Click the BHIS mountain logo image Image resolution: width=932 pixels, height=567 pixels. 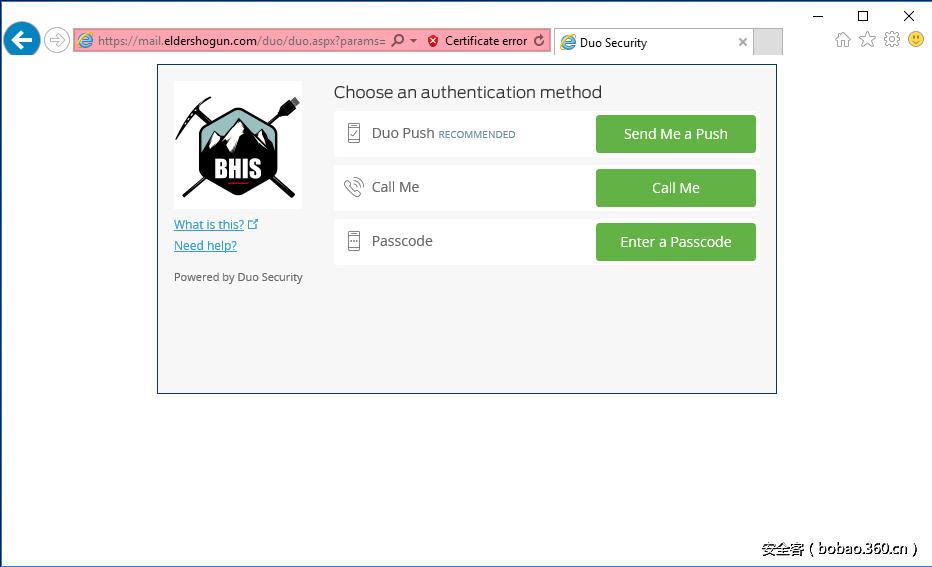tap(238, 145)
